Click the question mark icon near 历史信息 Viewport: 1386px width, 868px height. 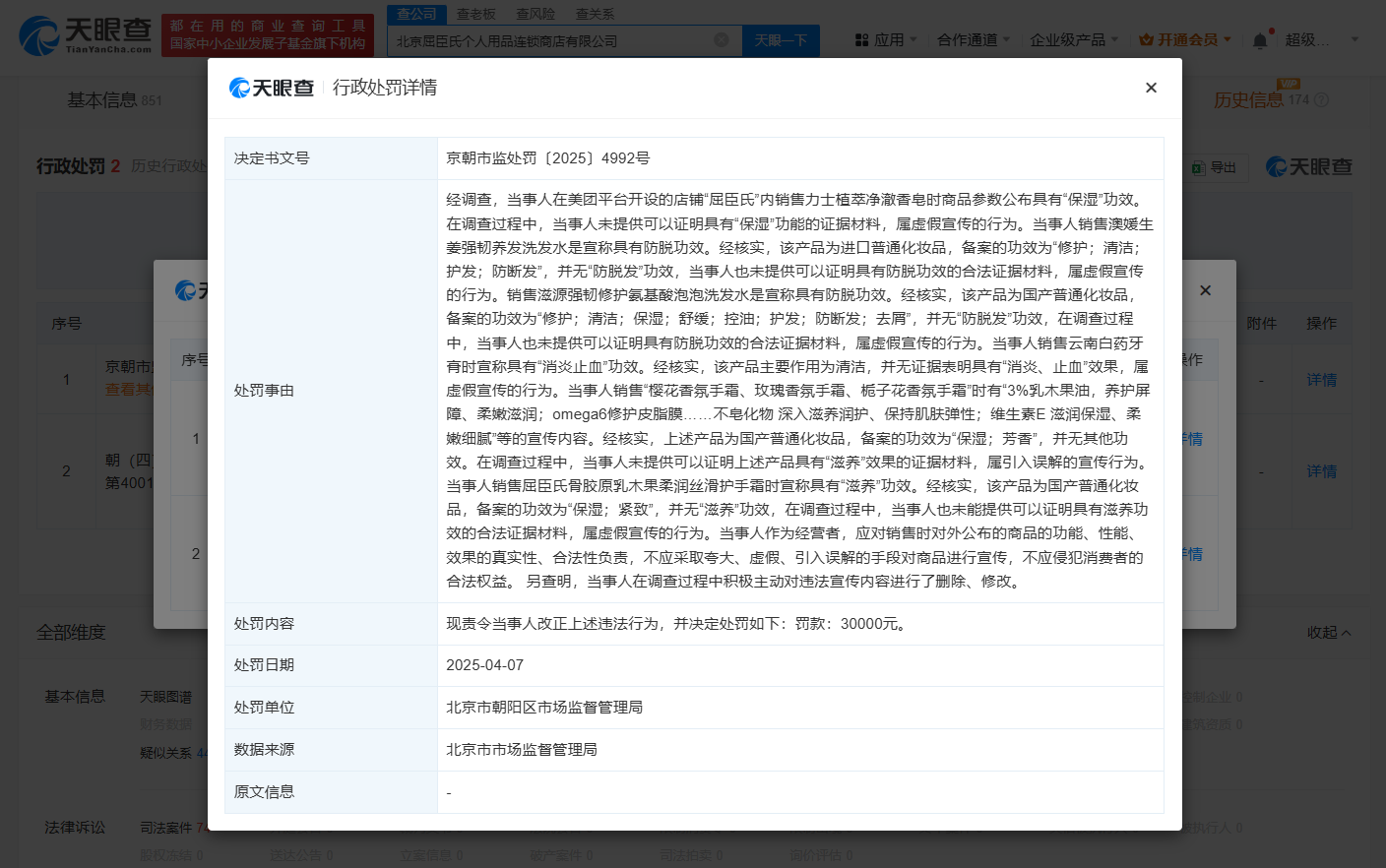1320,99
